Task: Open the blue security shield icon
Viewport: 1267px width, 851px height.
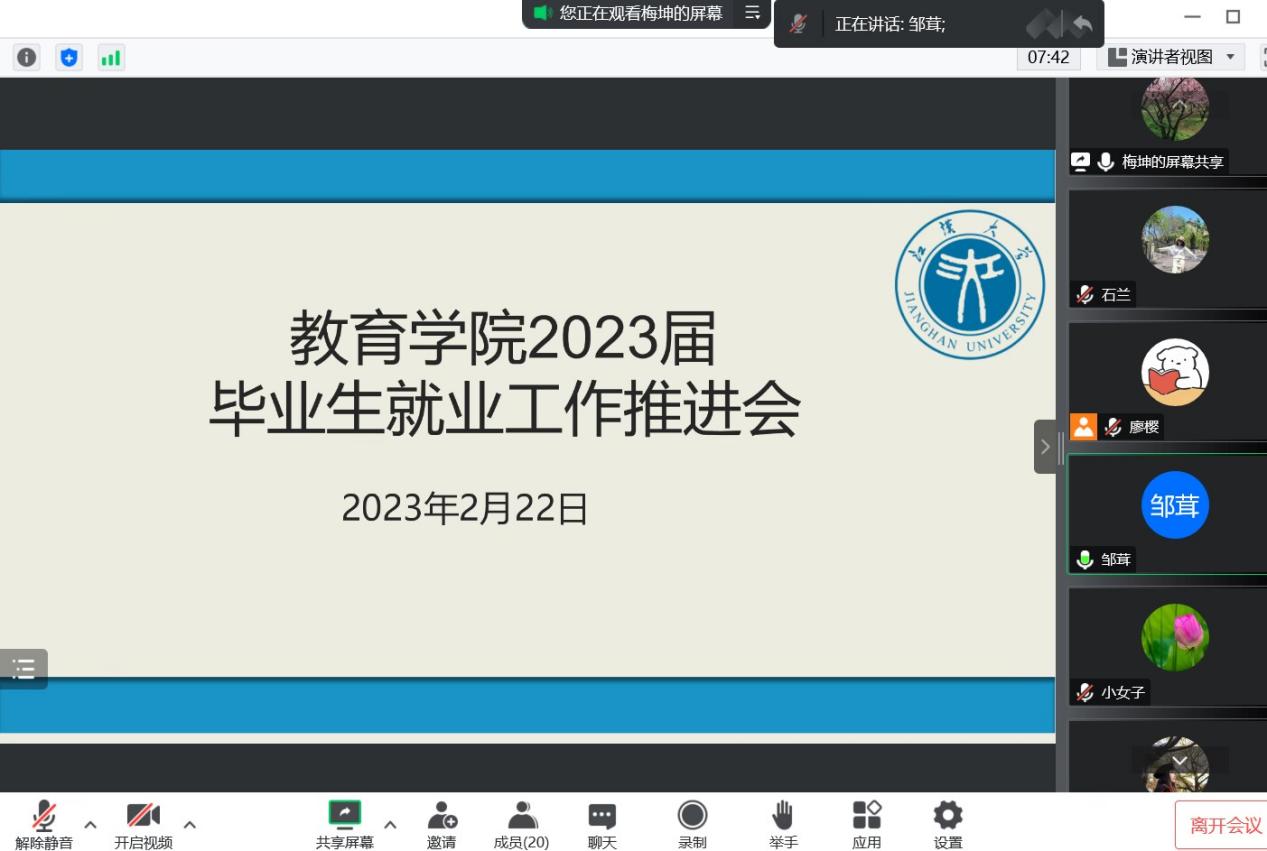Action: 68,58
